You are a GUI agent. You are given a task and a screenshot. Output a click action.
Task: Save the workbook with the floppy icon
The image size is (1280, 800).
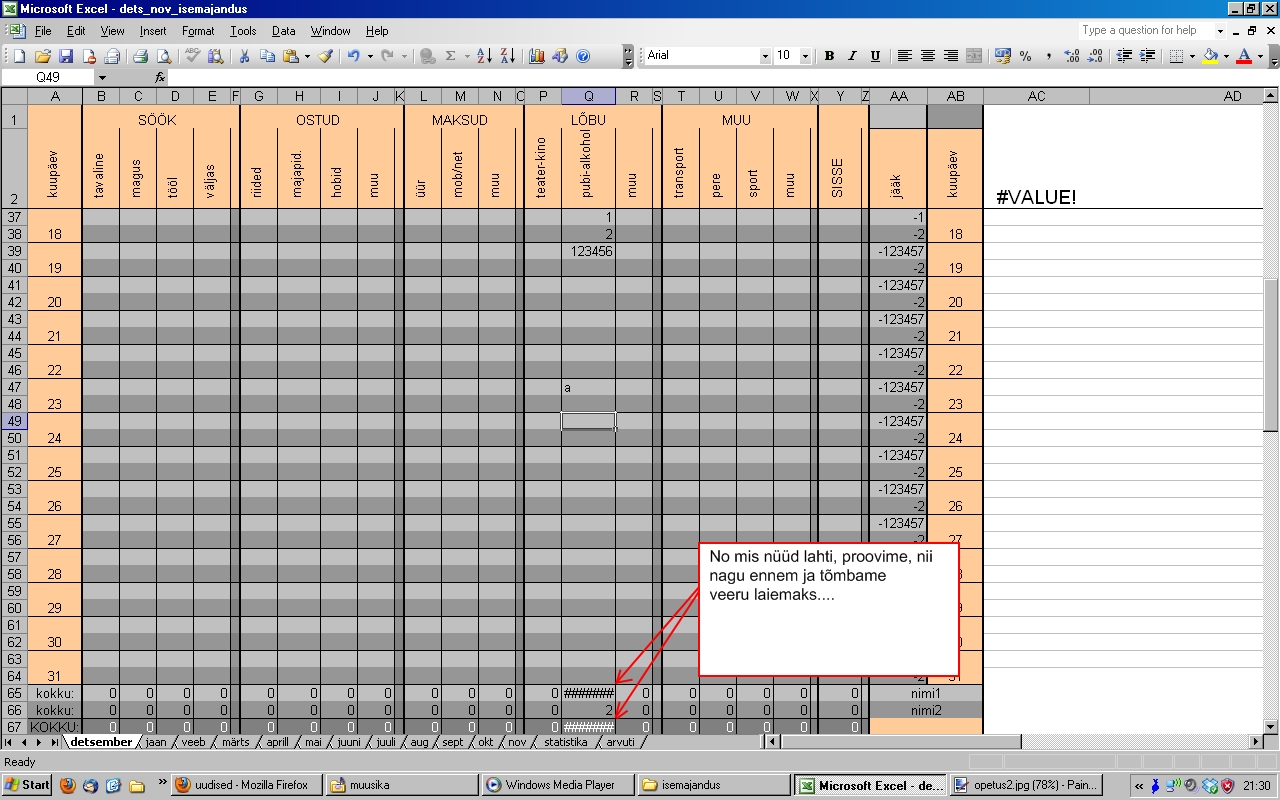pyautogui.click(x=66, y=56)
